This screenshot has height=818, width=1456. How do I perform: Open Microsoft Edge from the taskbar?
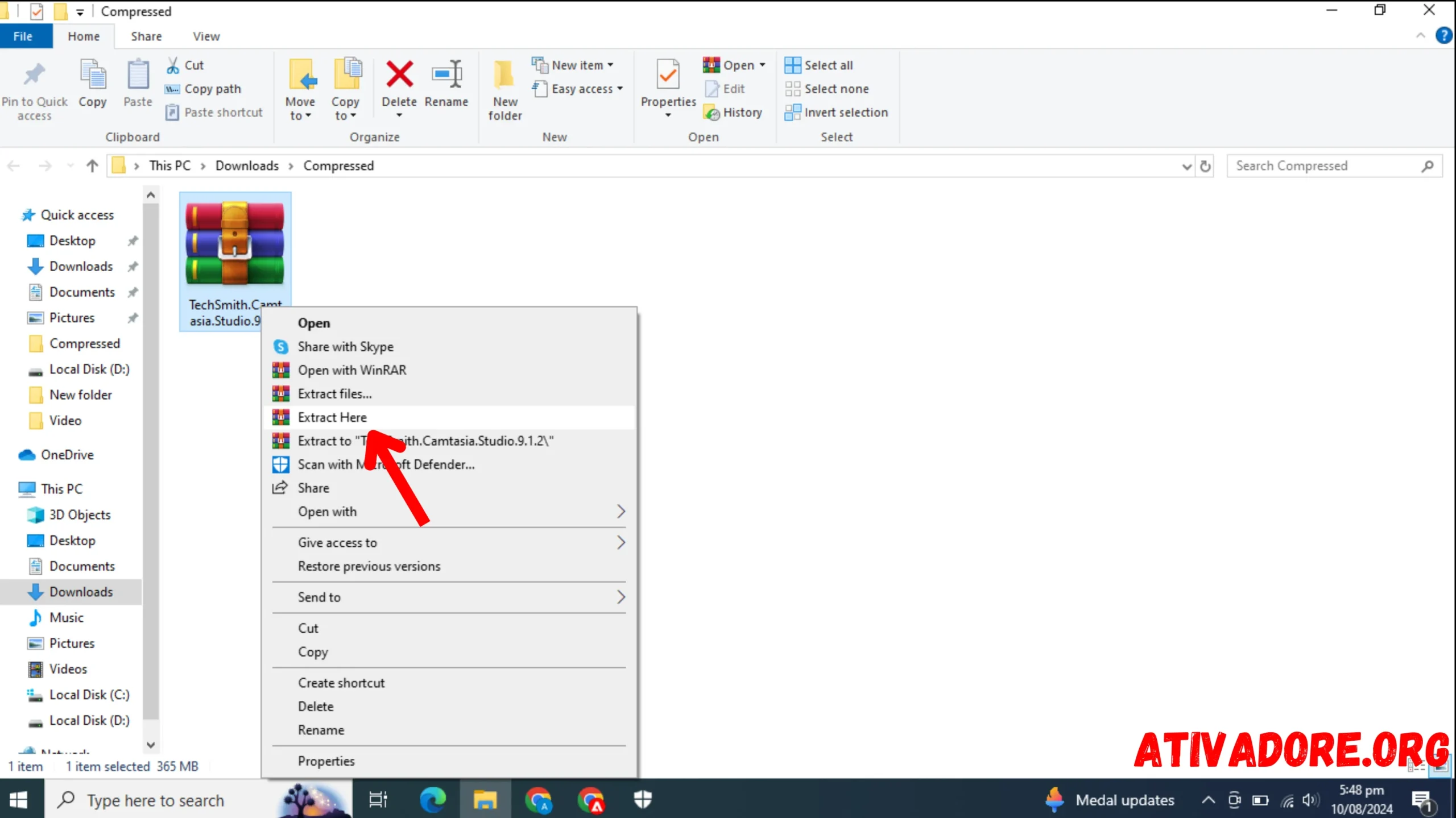pyautogui.click(x=432, y=800)
